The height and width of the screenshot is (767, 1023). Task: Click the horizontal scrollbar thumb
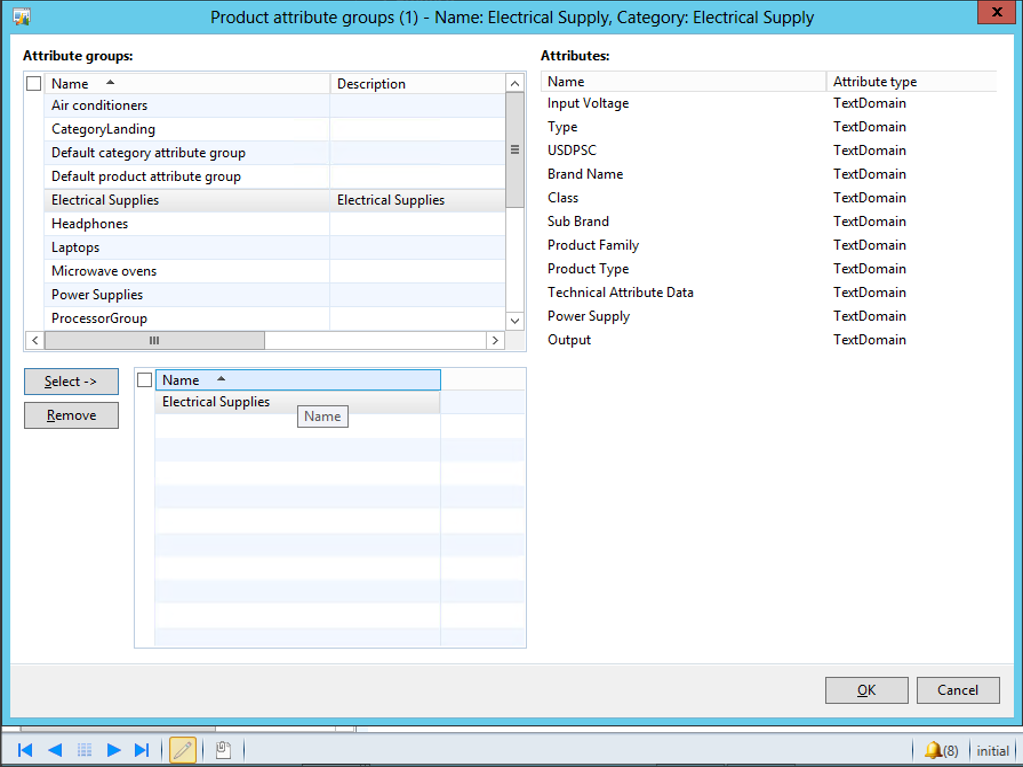tap(154, 341)
